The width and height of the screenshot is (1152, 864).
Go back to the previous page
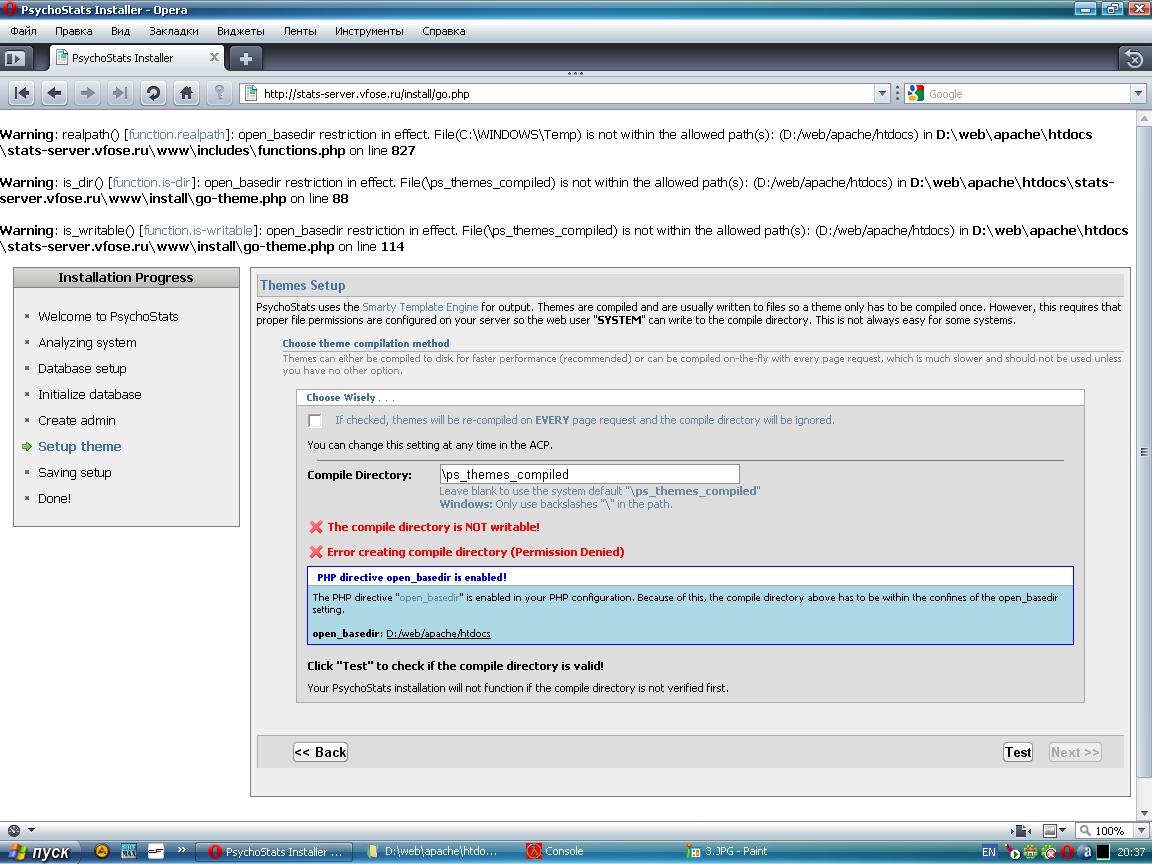coord(55,93)
